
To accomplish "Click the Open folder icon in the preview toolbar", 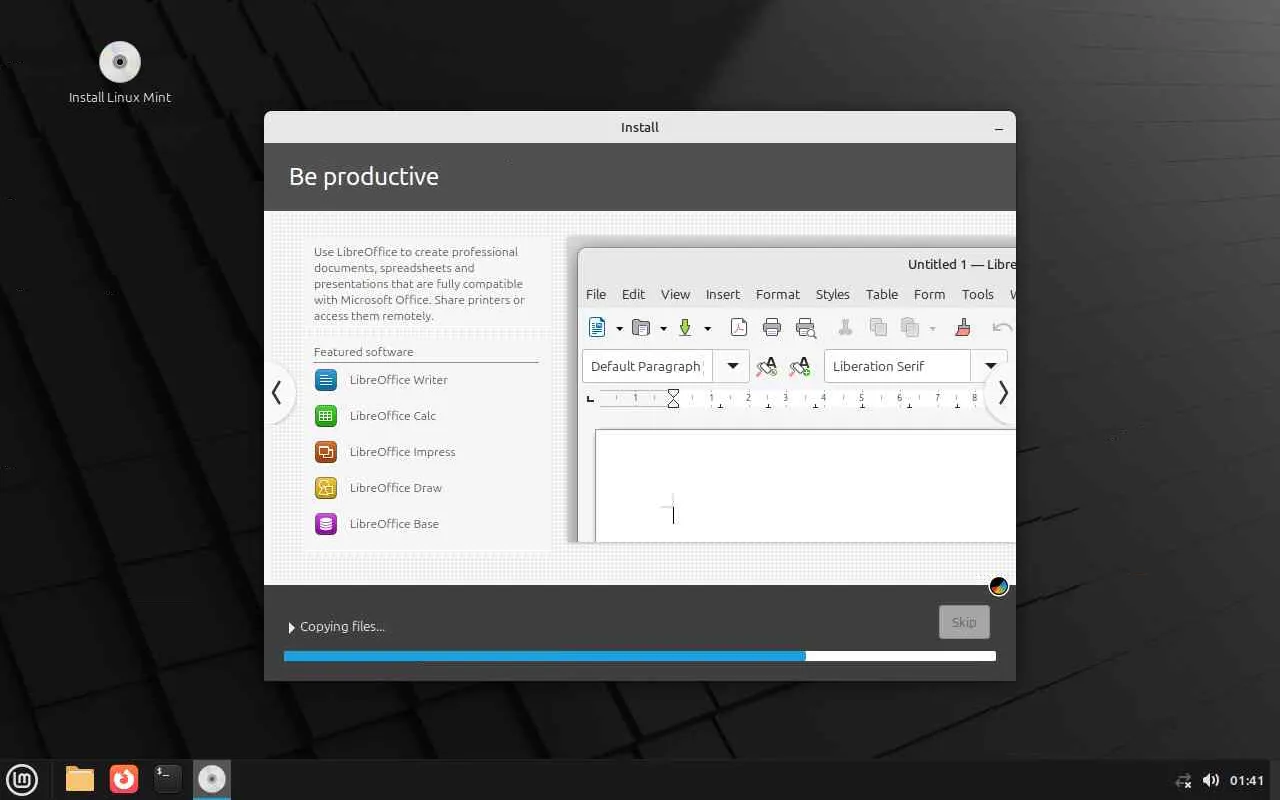I will (641, 327).
